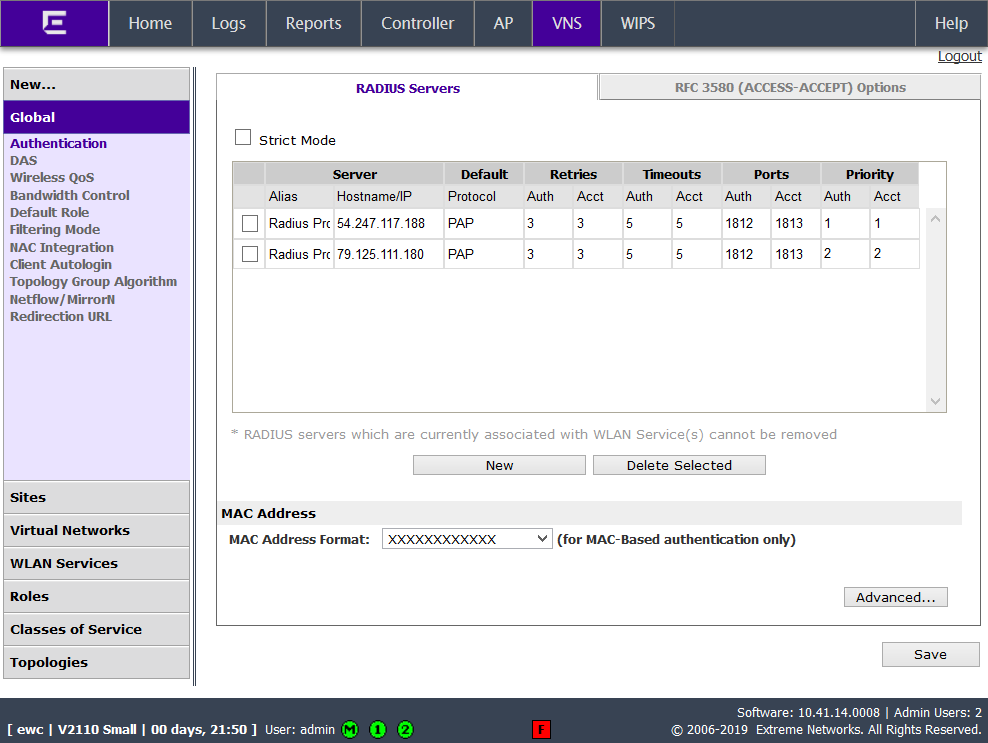Expand the Roles sidebar section

(x=96, y=596)
